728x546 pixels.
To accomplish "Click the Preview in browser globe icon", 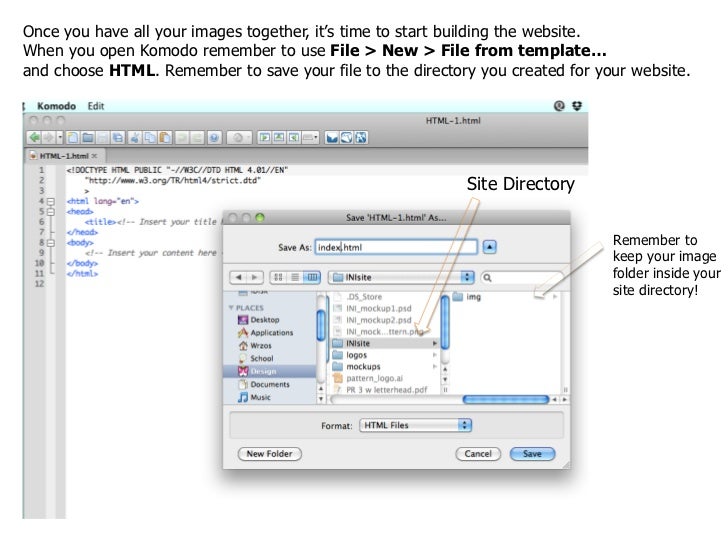I will pos(214,137).
